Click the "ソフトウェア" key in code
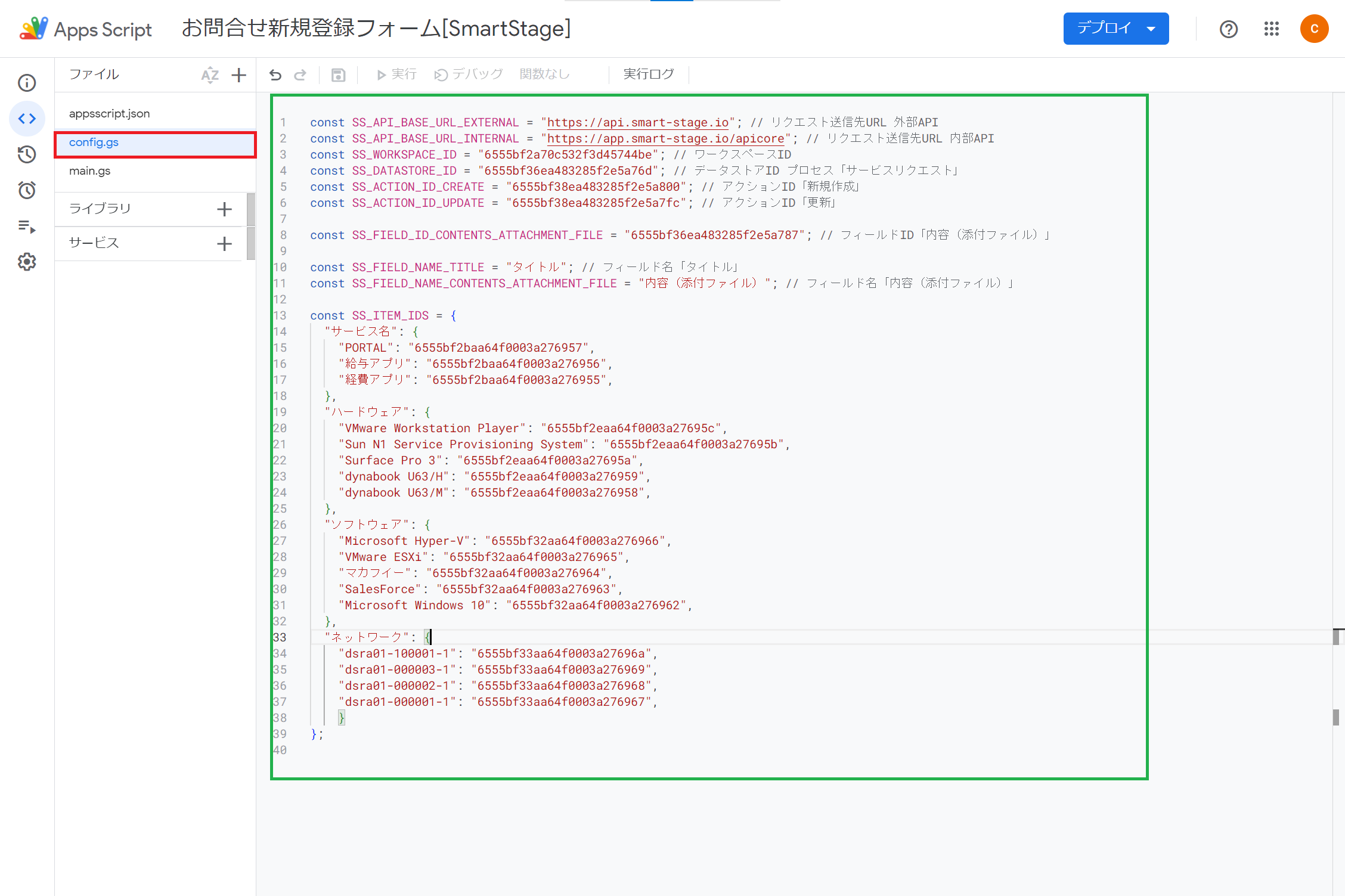 [367, 525]
